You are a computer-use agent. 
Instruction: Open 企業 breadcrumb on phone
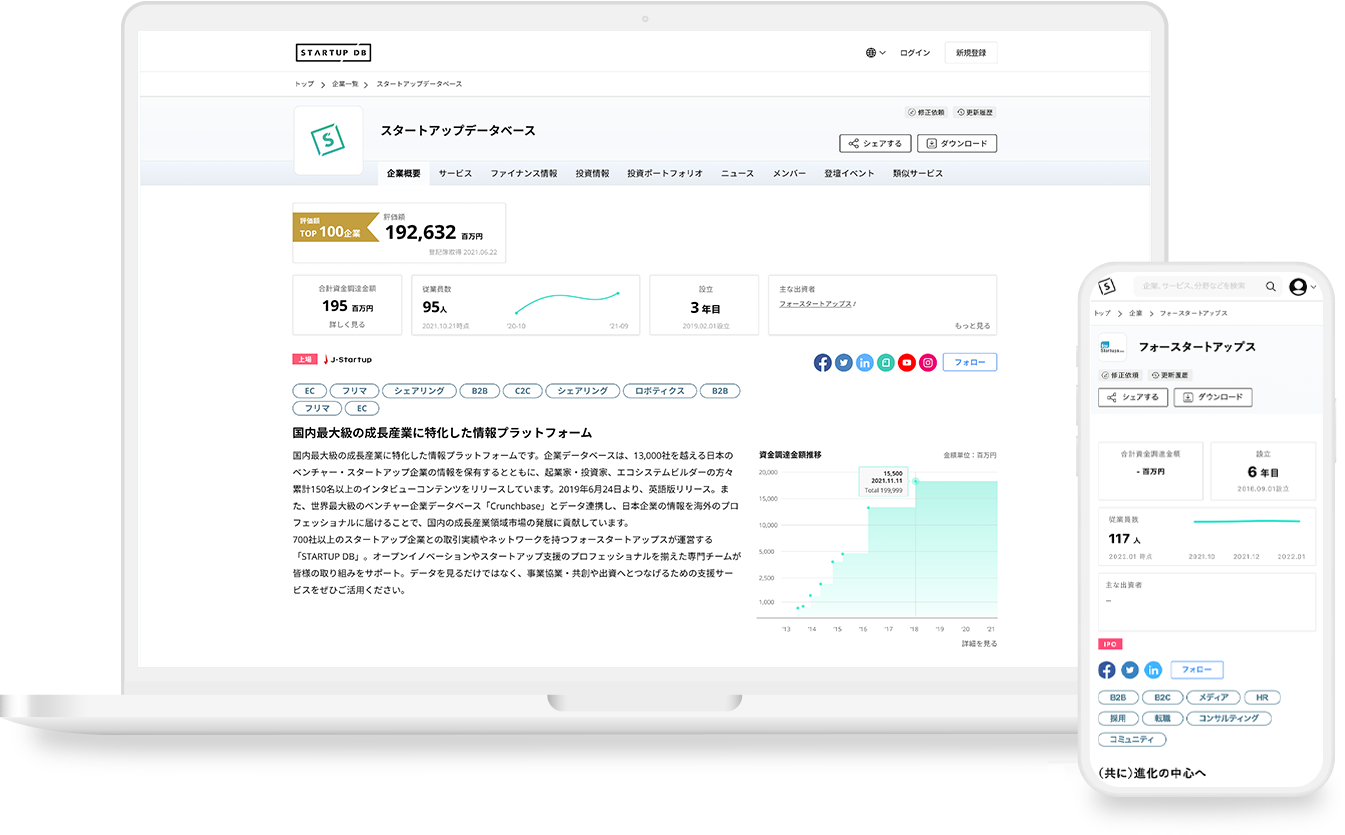pos(1135,313)
